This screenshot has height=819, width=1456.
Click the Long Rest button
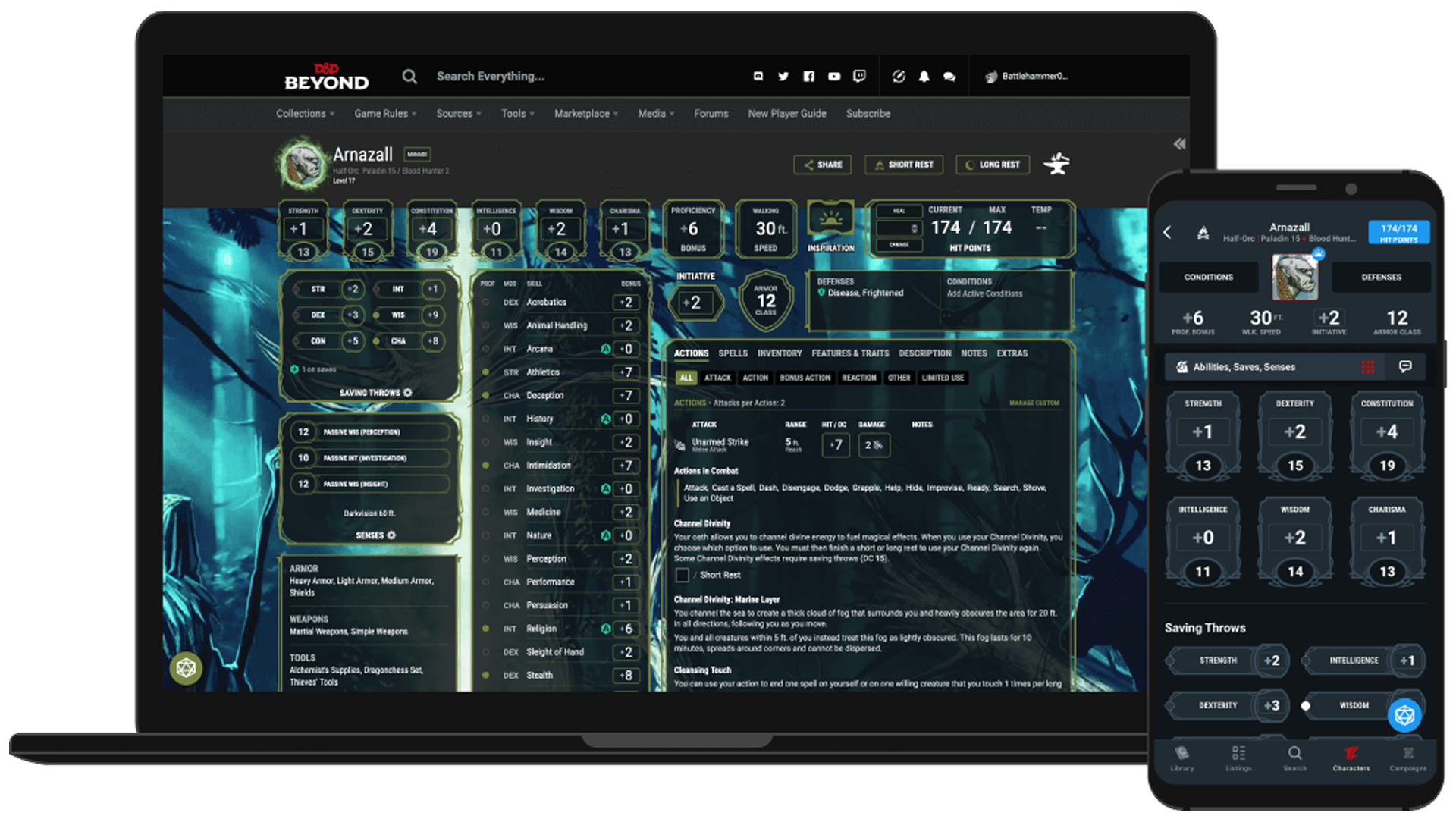coord(992,165)
